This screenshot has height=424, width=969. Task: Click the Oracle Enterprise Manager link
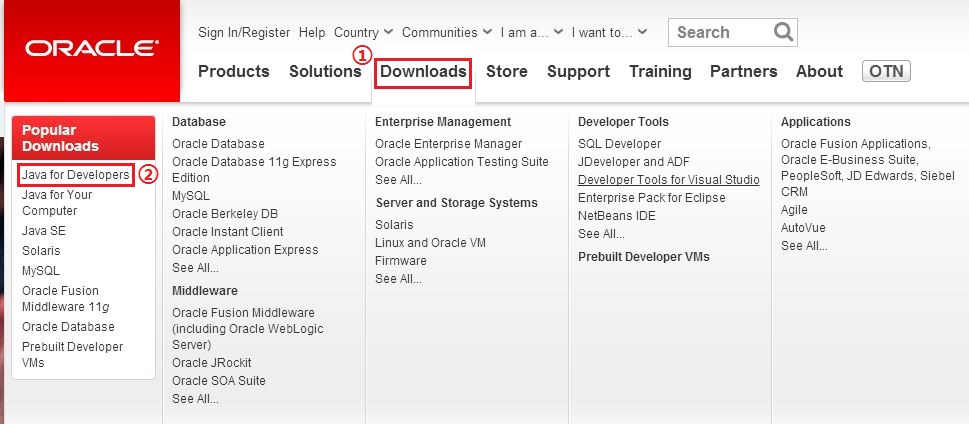448,144
